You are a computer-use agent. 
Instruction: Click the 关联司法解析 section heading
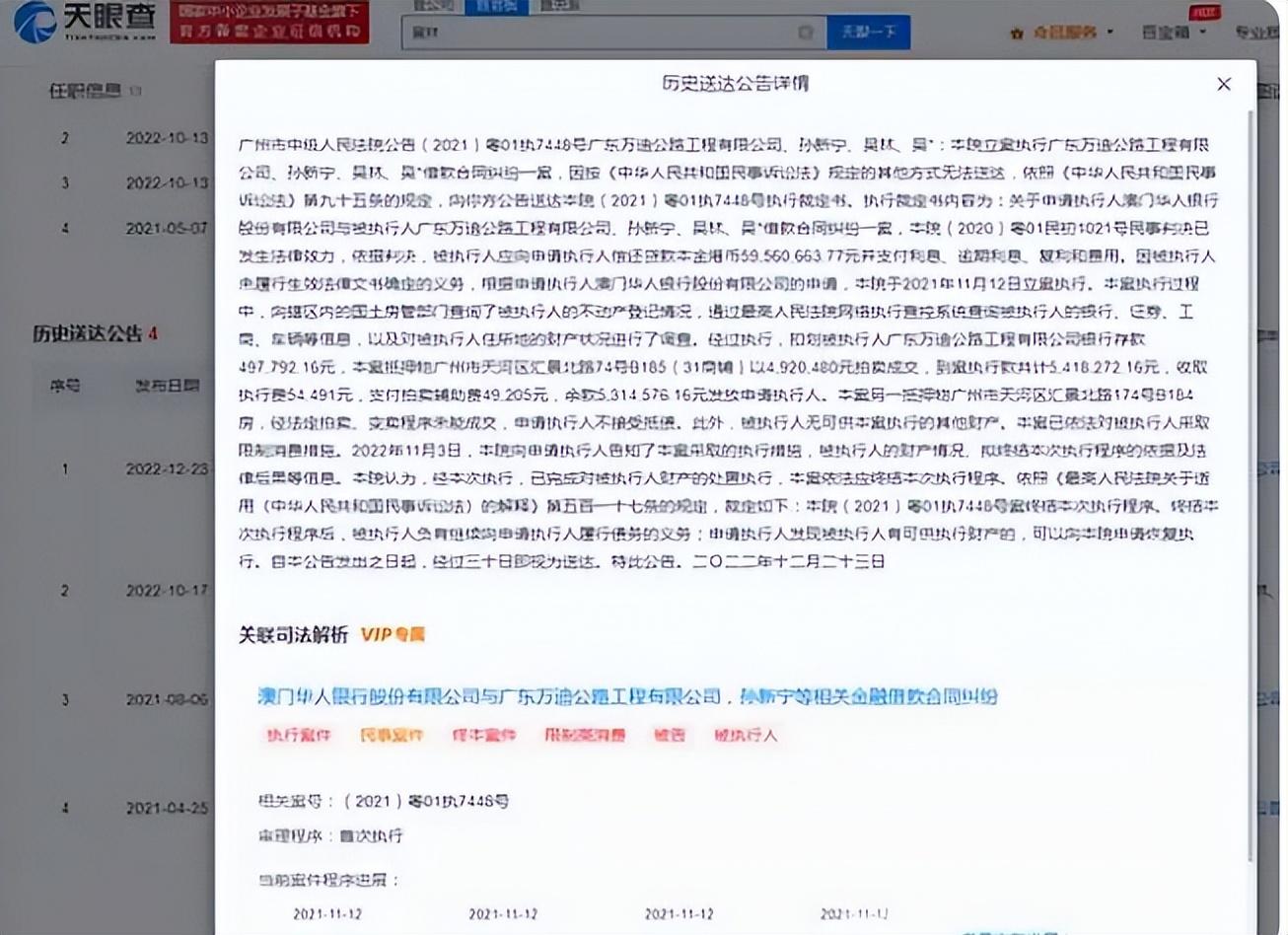point(293,634)
